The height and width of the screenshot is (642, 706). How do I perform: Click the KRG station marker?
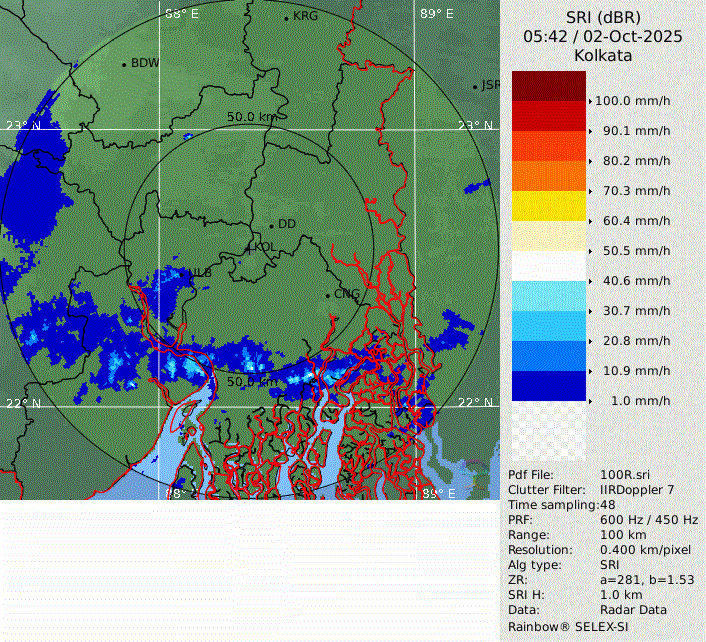pos(286,18)
